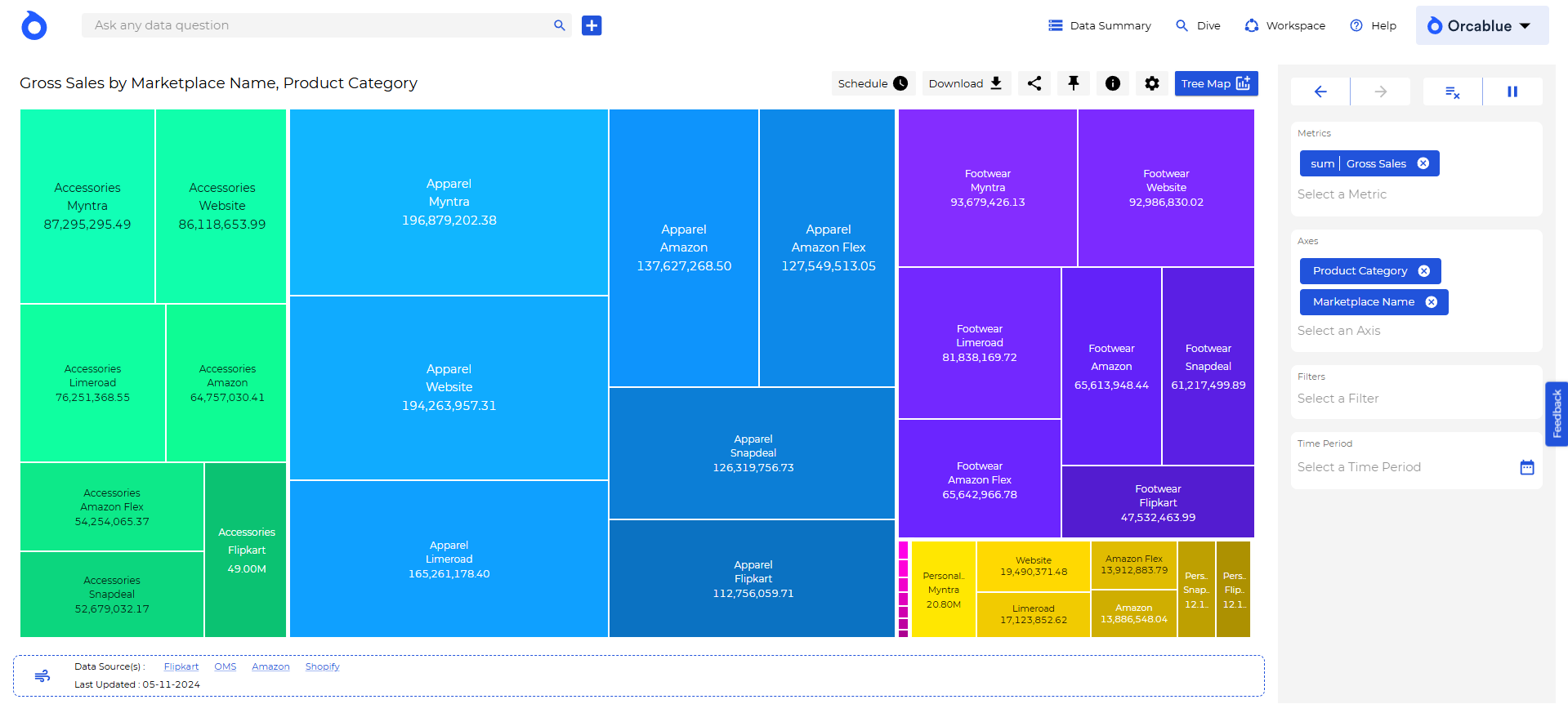Click the forward arrow in side panel

(1381, 91)
